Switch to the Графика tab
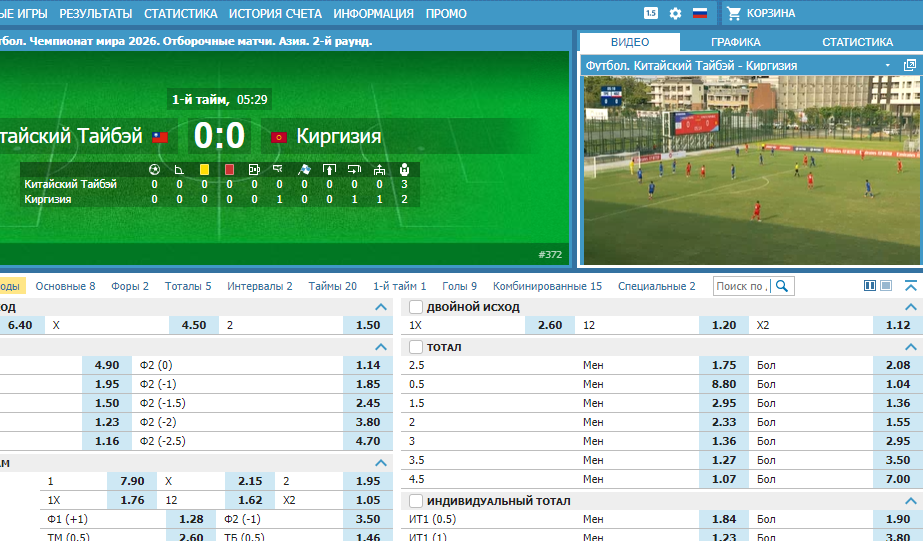The image size is (923, 541). (x=735, y=42)
